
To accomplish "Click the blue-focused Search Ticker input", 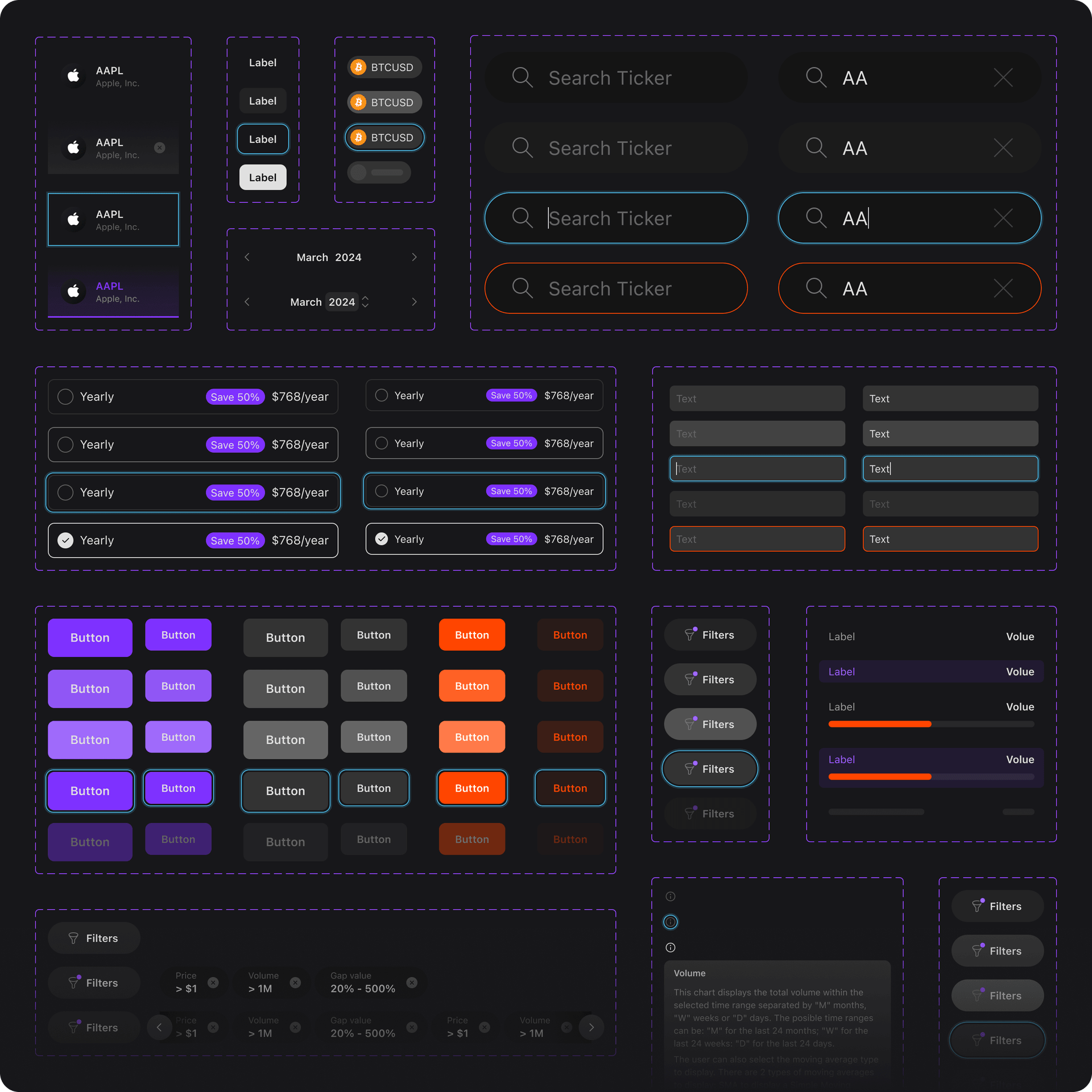I will (x=616, y=218).
